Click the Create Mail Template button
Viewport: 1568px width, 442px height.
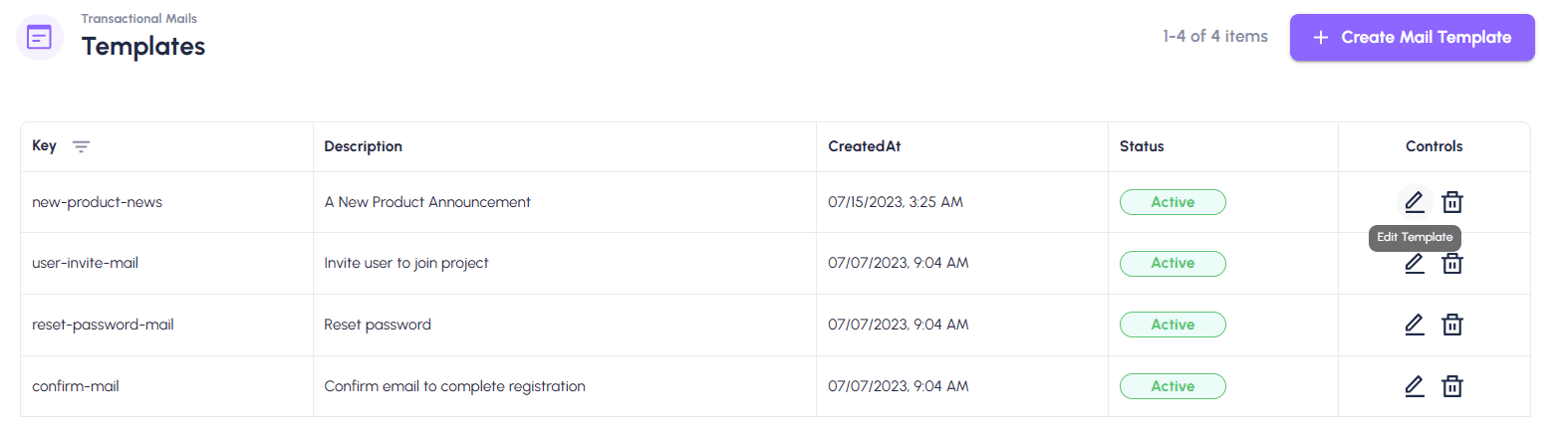coord(1412,37)
